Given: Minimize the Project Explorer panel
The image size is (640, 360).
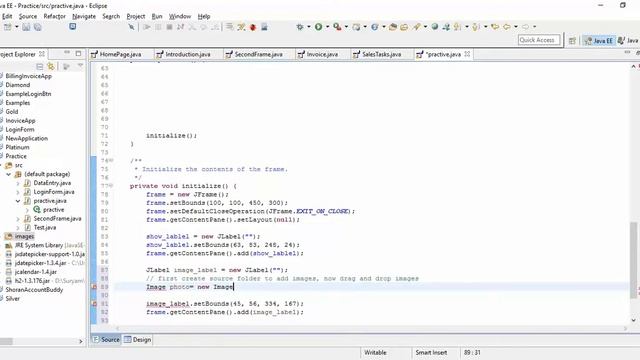Looking at the screenshot, I should tap(67, 53).
